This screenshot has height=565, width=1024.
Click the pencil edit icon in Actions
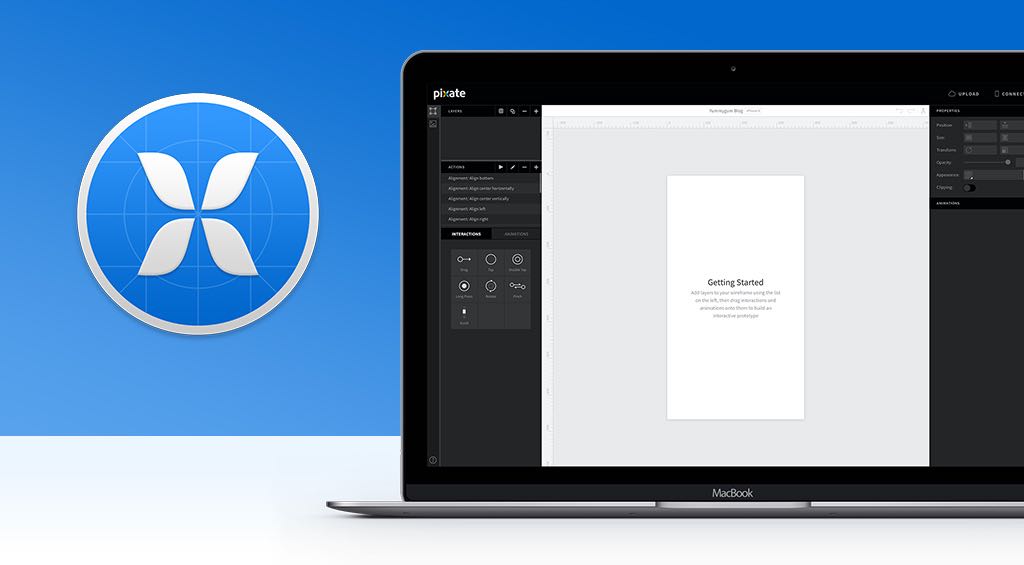pyautogui.click(x=513, y=167)
